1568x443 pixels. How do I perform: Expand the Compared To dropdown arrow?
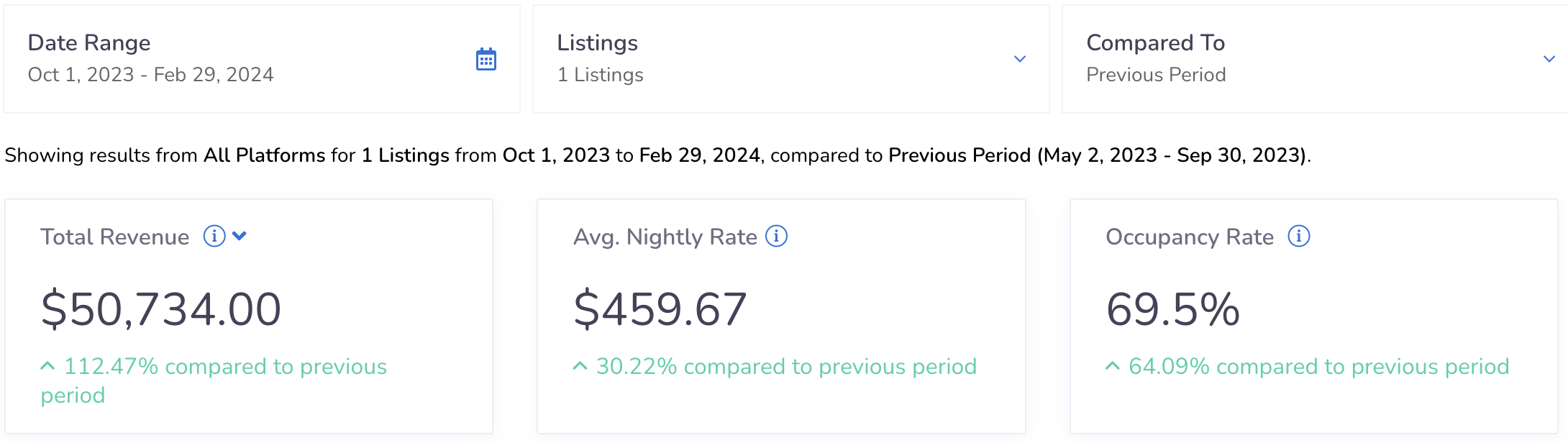click(x=1549, y=59)
